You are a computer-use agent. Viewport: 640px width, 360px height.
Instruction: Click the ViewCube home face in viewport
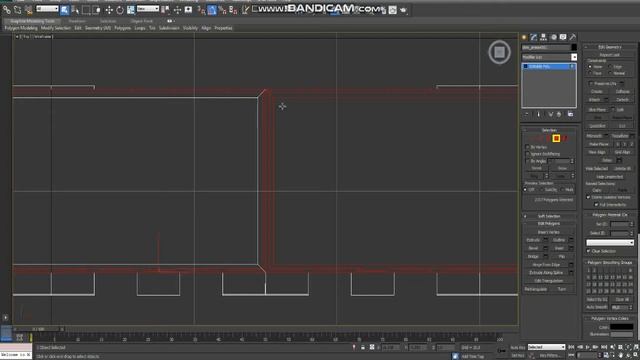click(500, 52)
